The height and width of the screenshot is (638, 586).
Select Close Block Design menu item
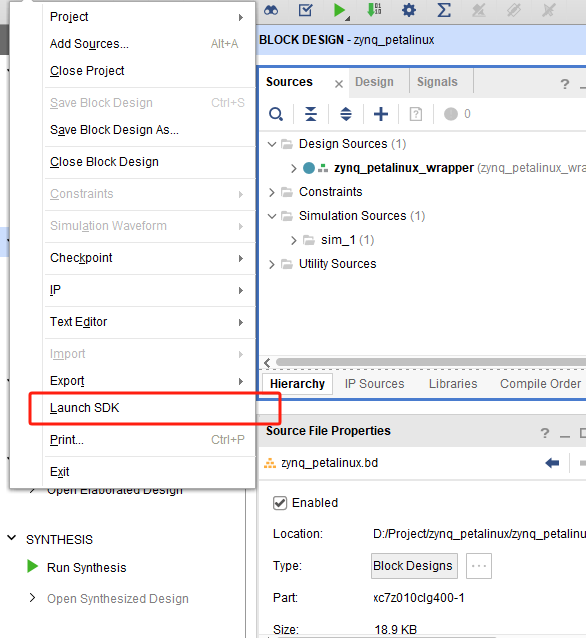(149, 162)
